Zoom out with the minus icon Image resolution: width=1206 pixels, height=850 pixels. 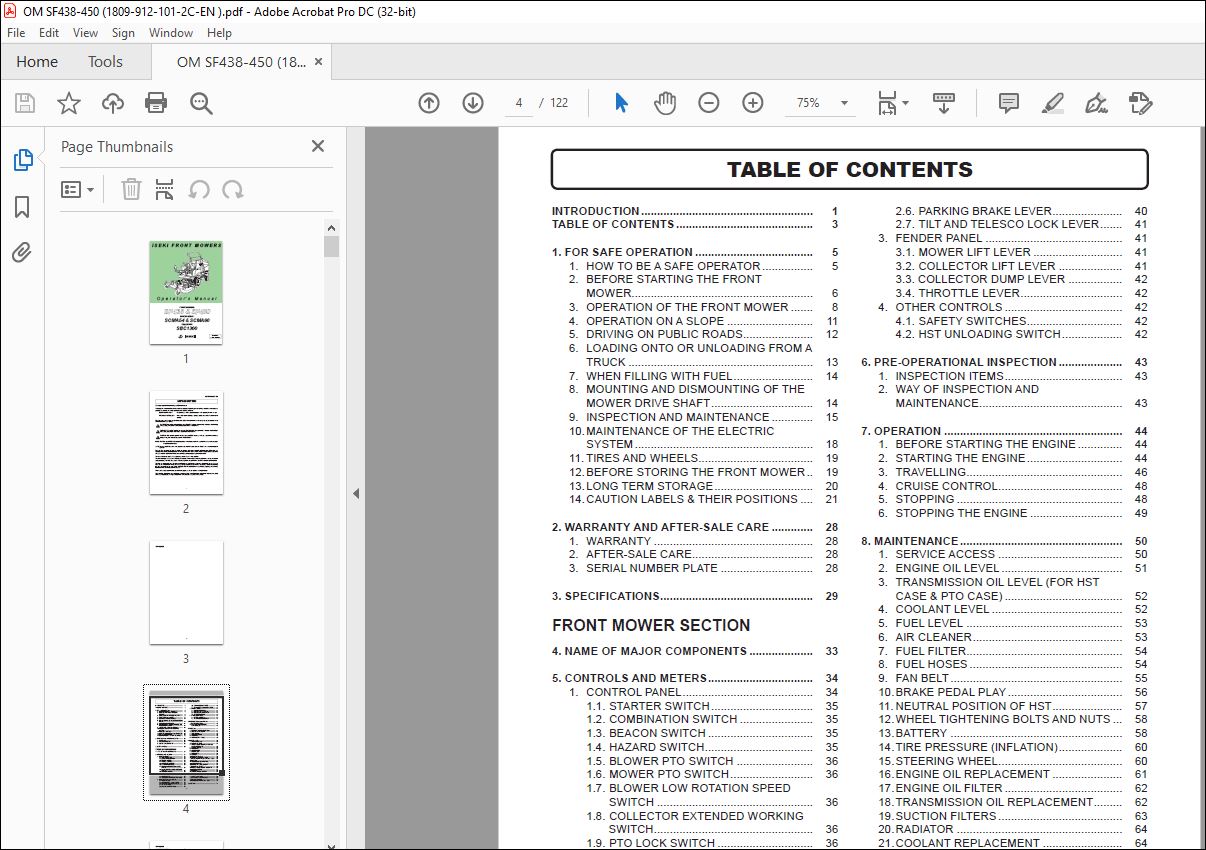709,103
